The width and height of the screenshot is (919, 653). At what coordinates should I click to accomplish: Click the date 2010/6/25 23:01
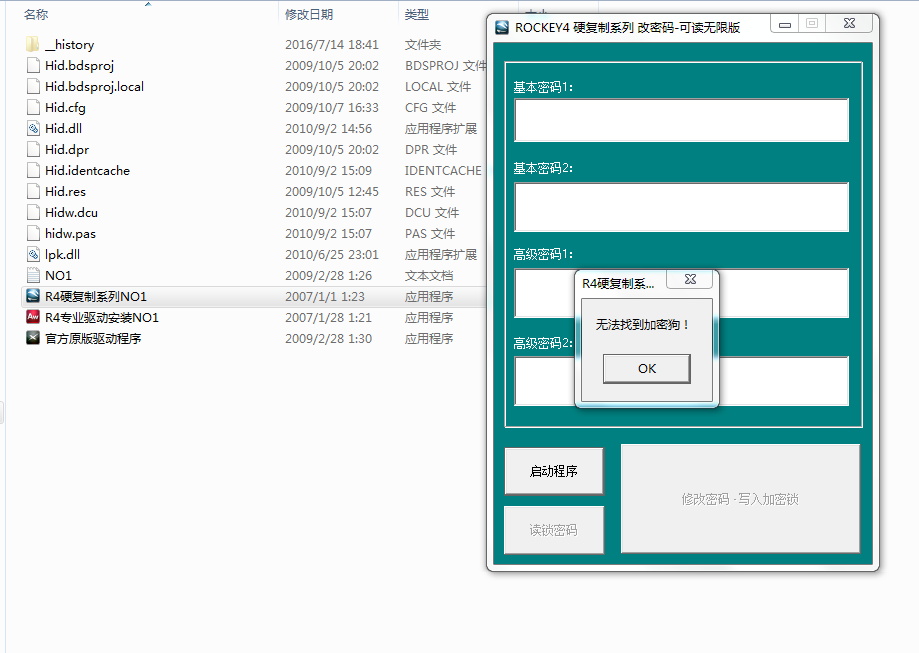pyautogui.click(x=332, y=254)
